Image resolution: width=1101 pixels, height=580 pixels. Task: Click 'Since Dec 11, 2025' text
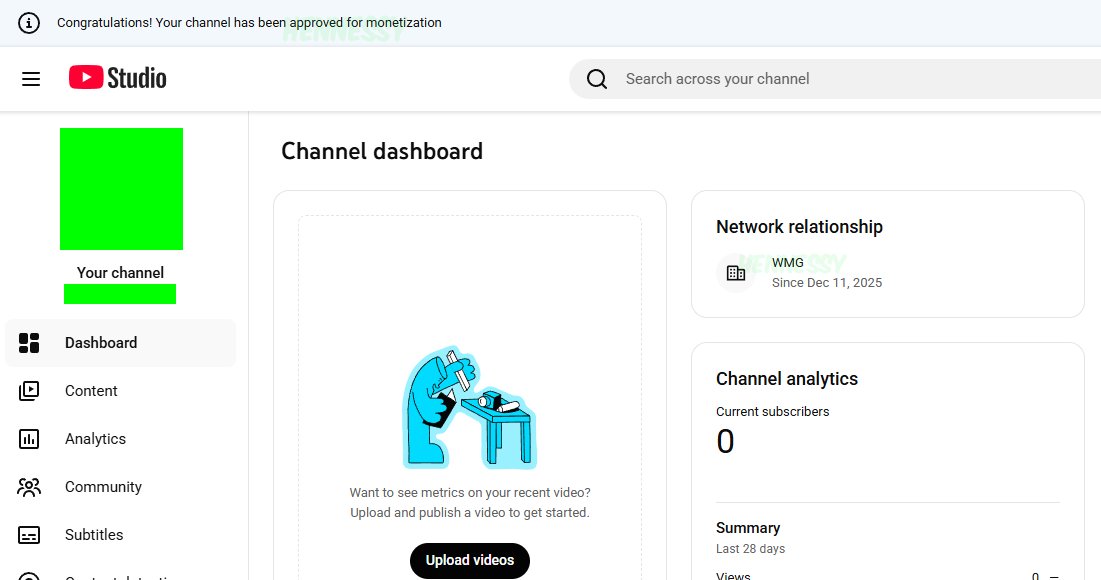pyautogui.click(x=827, y=283)
